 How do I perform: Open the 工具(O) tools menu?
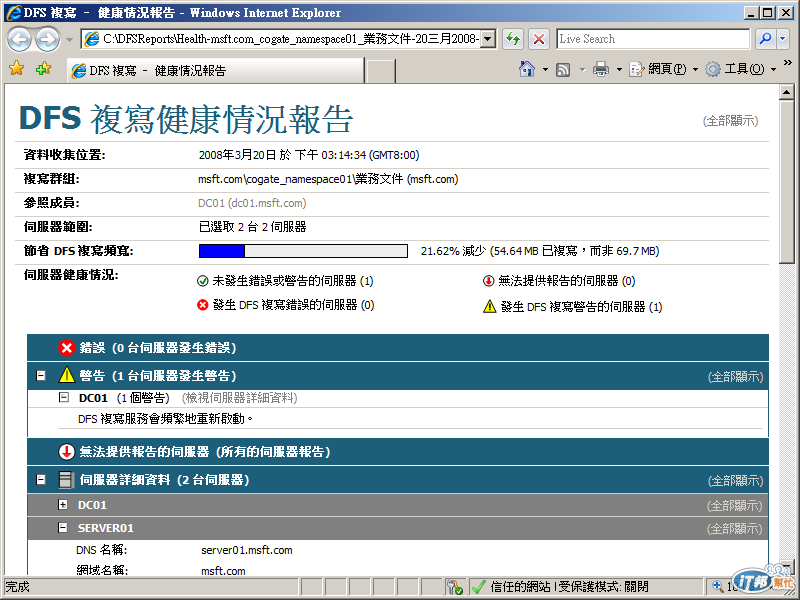pos(741,69)
